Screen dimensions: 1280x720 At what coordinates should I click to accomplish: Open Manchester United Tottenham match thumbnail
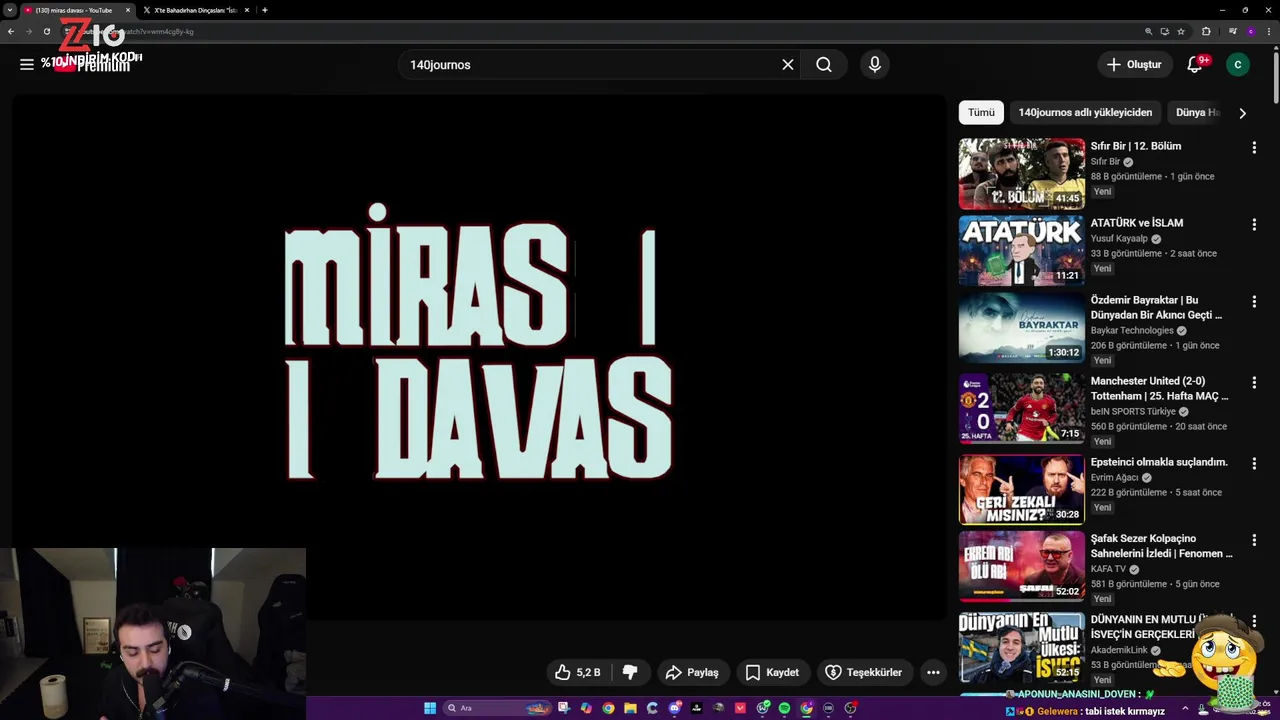[x=1021, y=408]
